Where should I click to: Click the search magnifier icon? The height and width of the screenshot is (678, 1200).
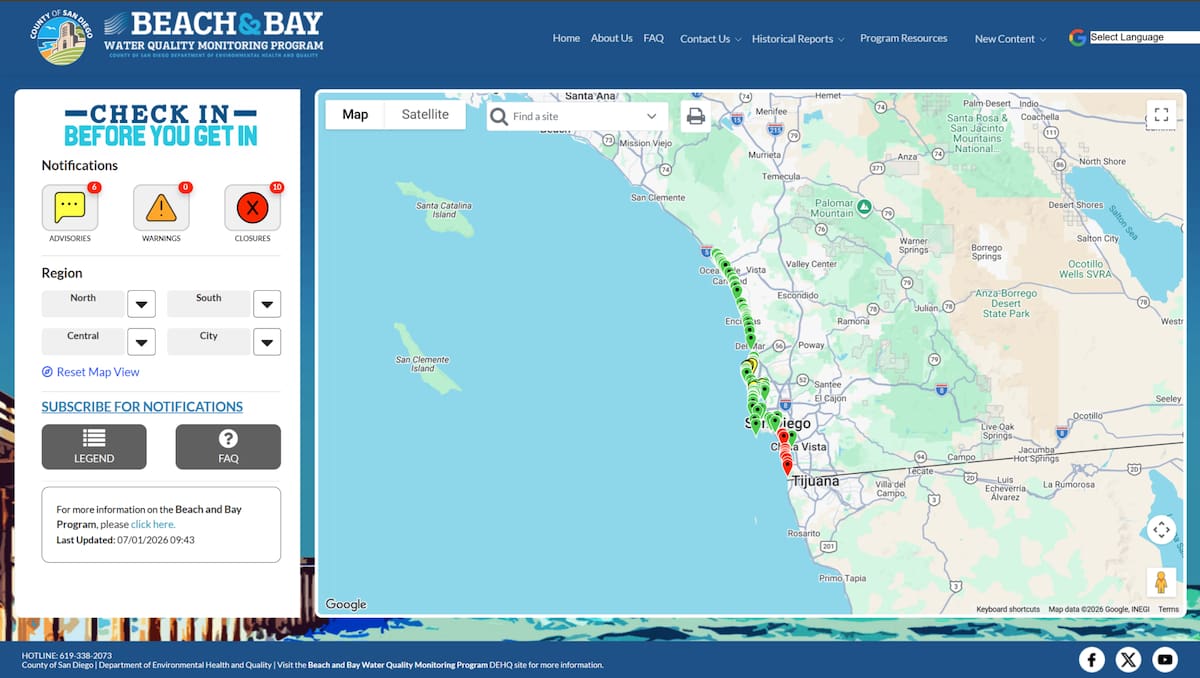point(499,117)
